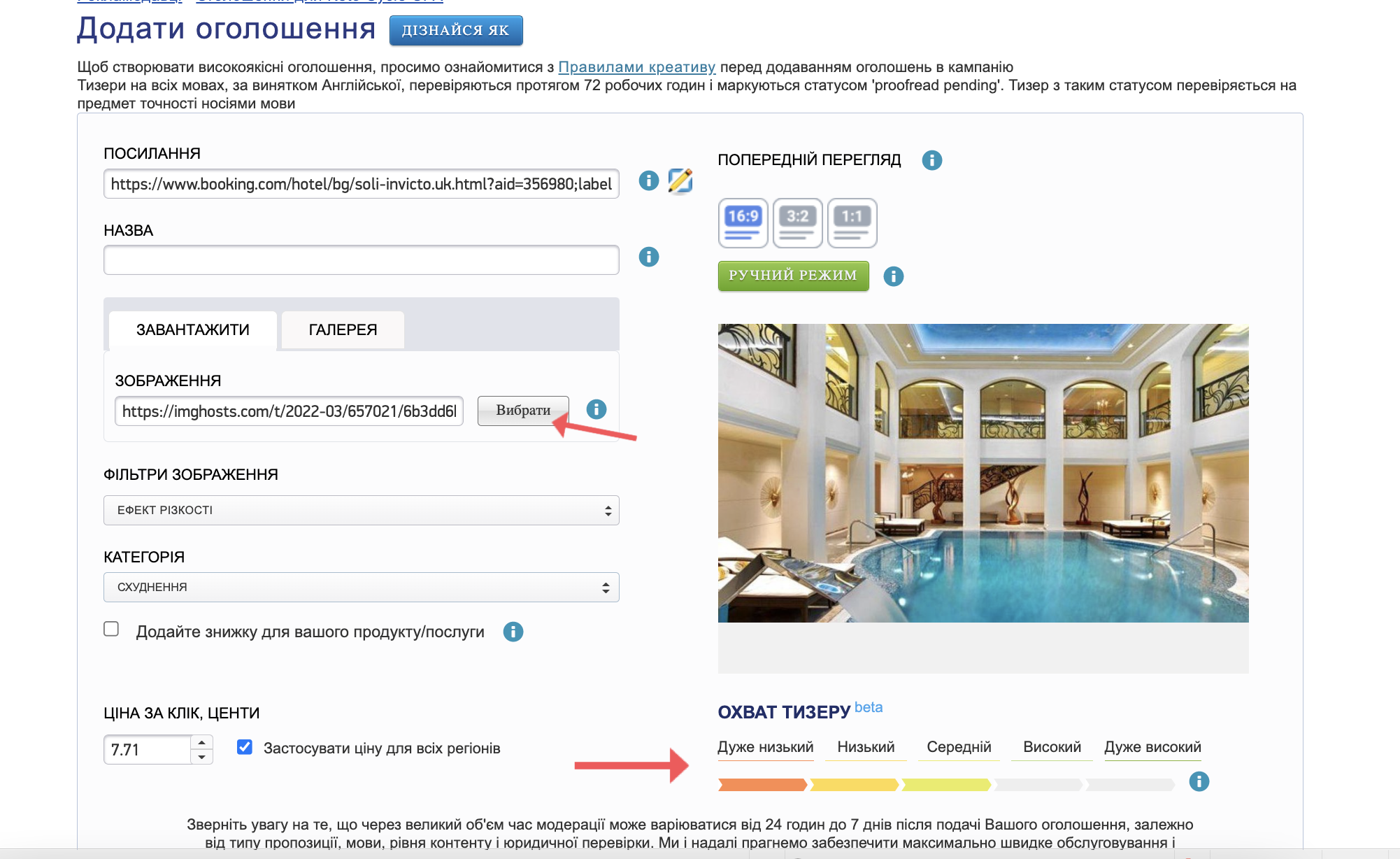Select the 1:1 preview aspect ratio icon
The height and width of the screenshot is (859, 1400).
852,223
